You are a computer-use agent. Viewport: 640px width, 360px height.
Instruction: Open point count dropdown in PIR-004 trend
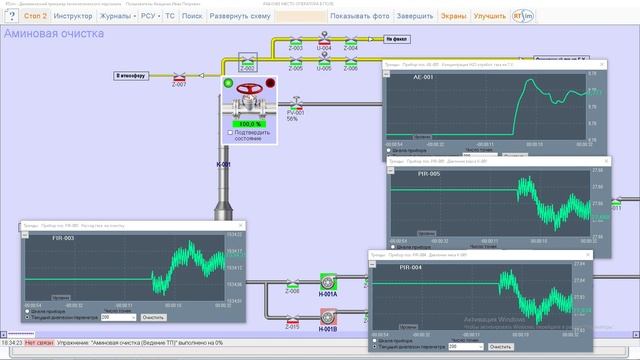tap(466, 347)
